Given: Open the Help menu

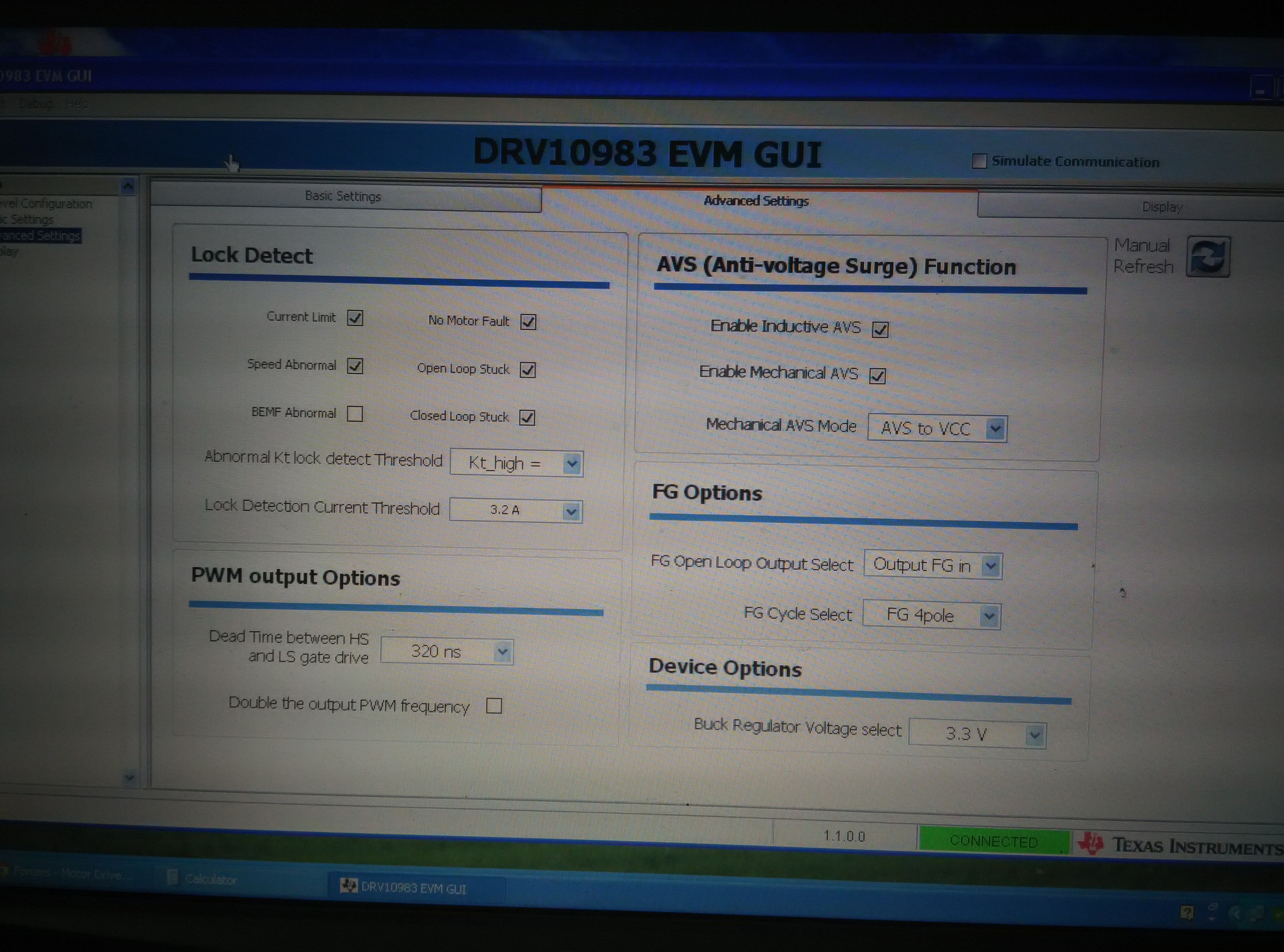Looking at the screenshot, I should point(77,104).
